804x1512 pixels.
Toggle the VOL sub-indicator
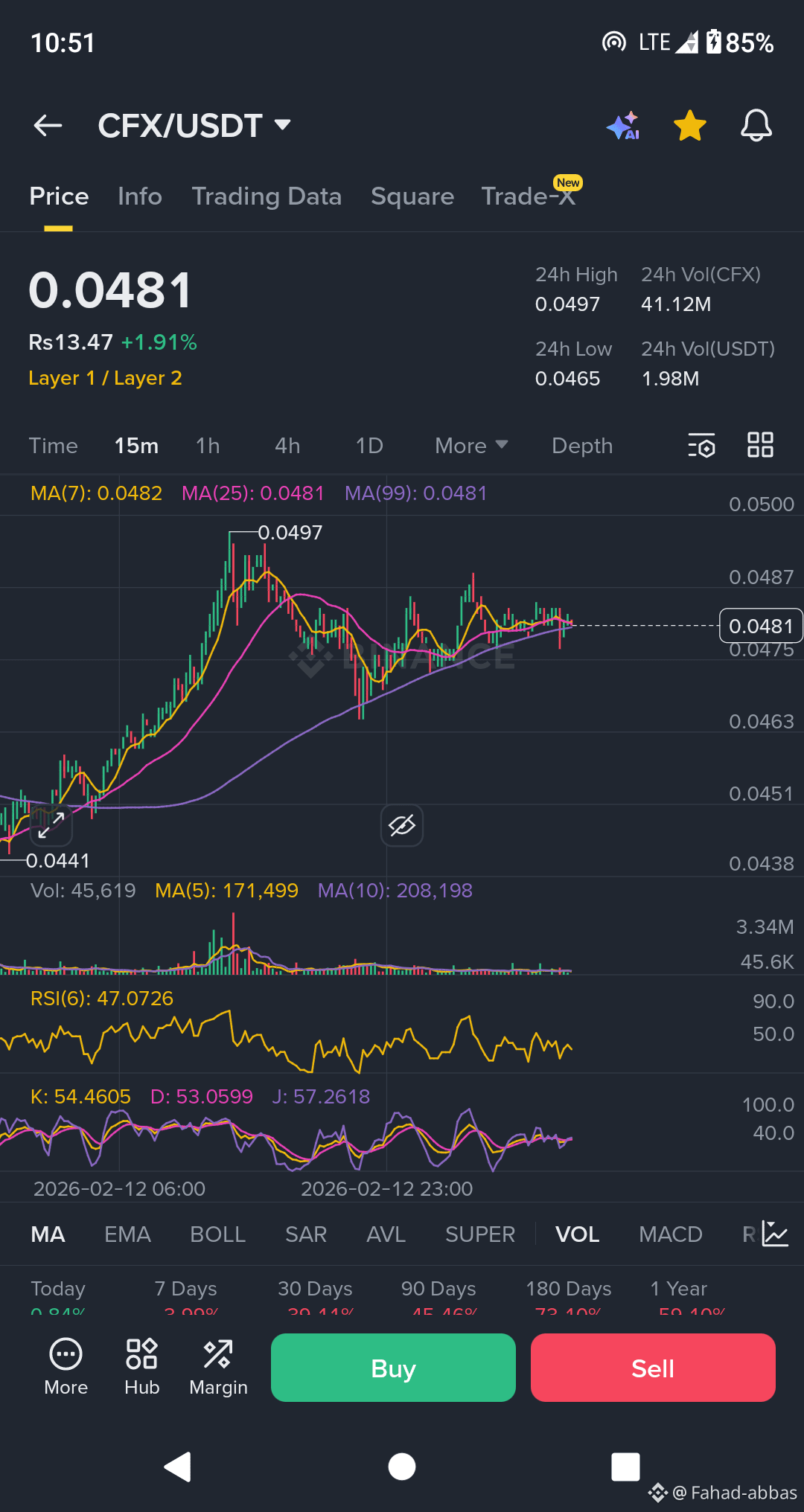[x=577, y=1234]
